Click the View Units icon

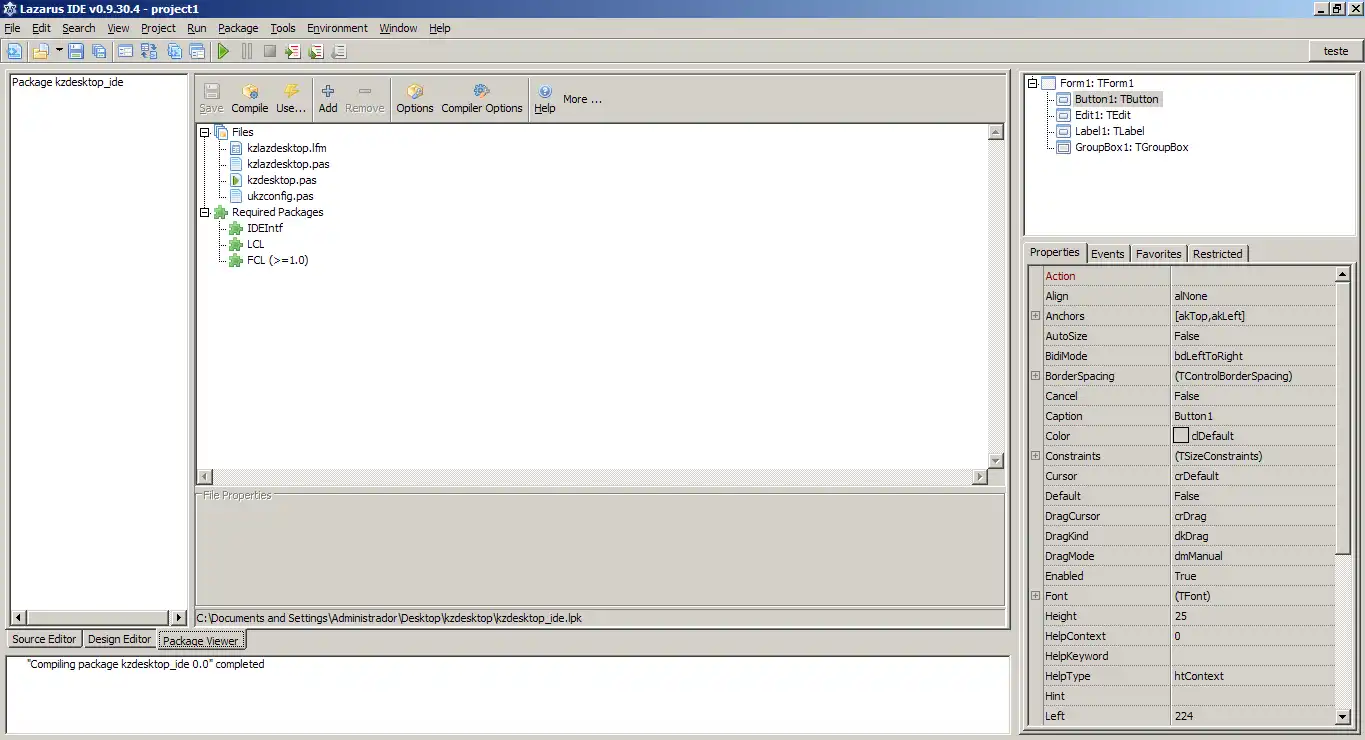pyautogui.click(x=174, y=51)
